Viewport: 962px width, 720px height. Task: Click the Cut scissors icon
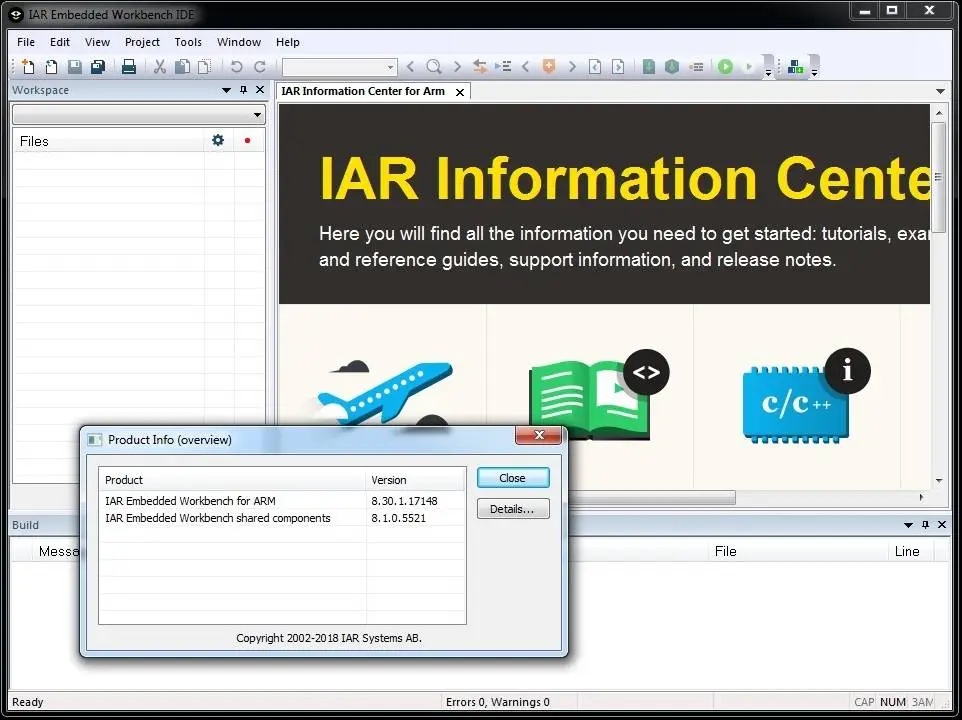point(160,66)
